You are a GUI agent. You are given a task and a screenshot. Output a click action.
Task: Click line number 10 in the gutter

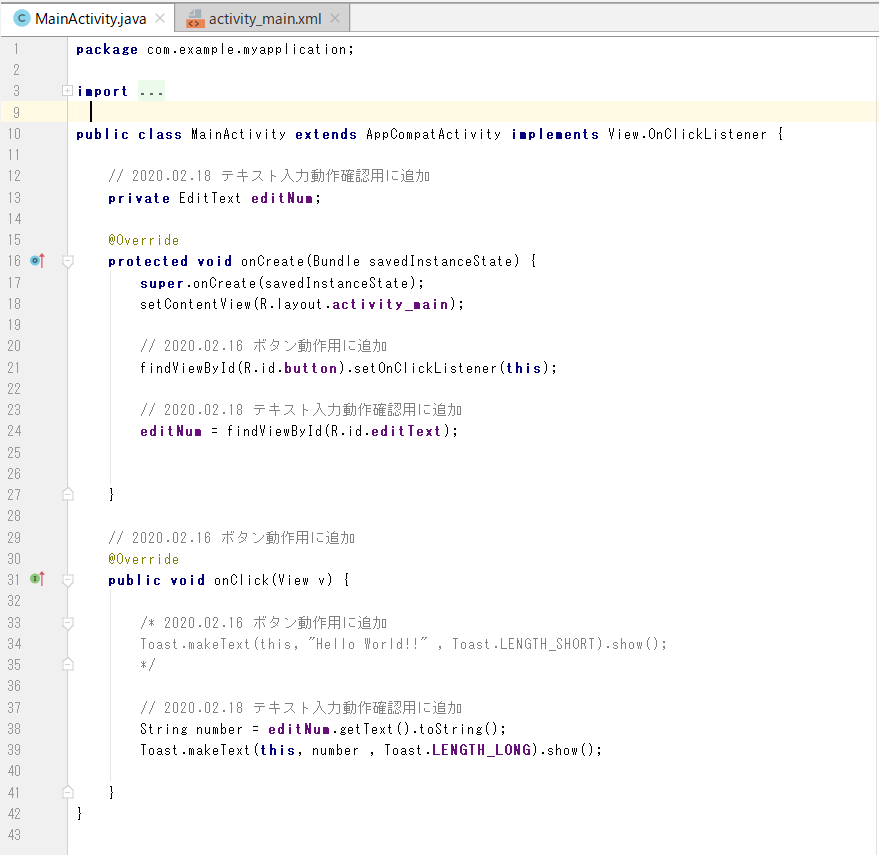(14, 134)
